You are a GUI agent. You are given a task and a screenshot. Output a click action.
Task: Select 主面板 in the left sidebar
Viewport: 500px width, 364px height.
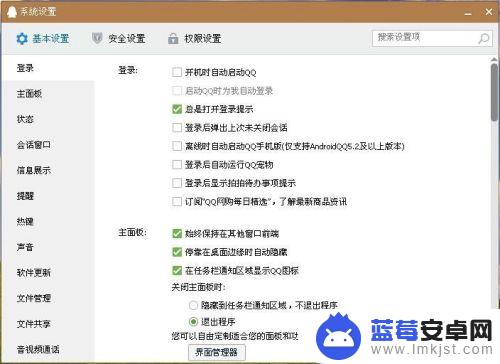[48, 94]
